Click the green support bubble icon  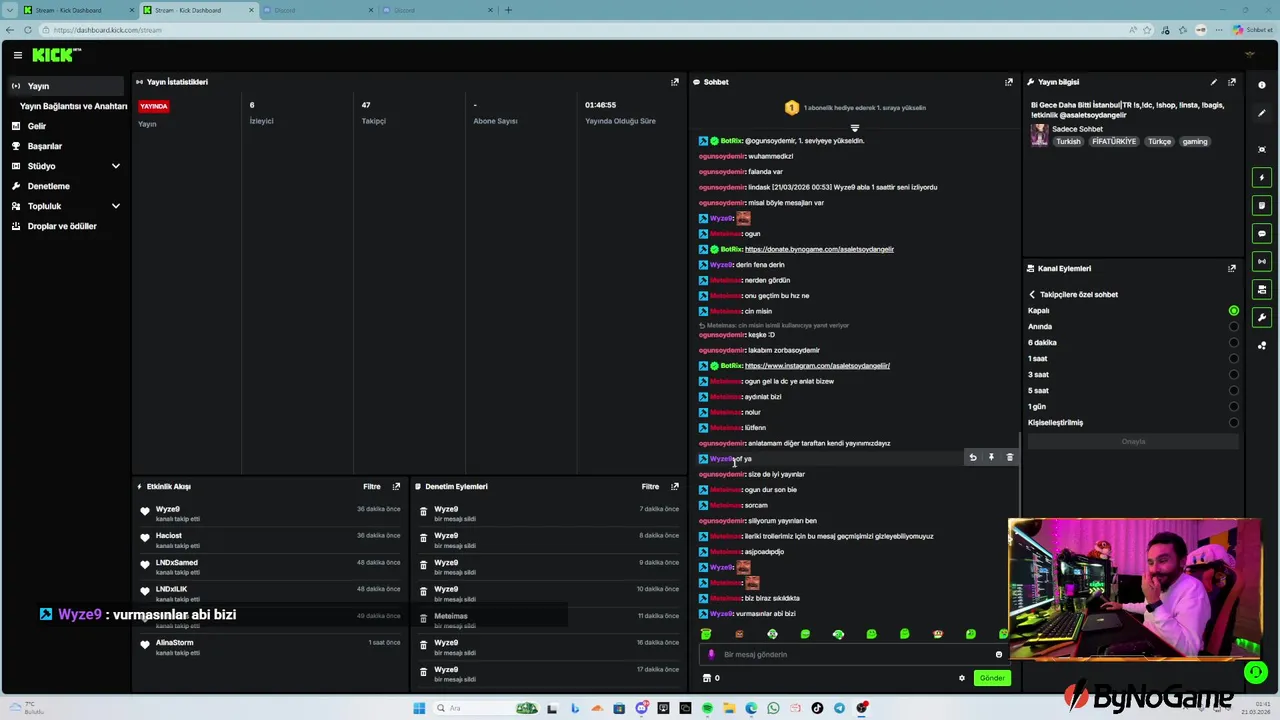coord(1255,673)
